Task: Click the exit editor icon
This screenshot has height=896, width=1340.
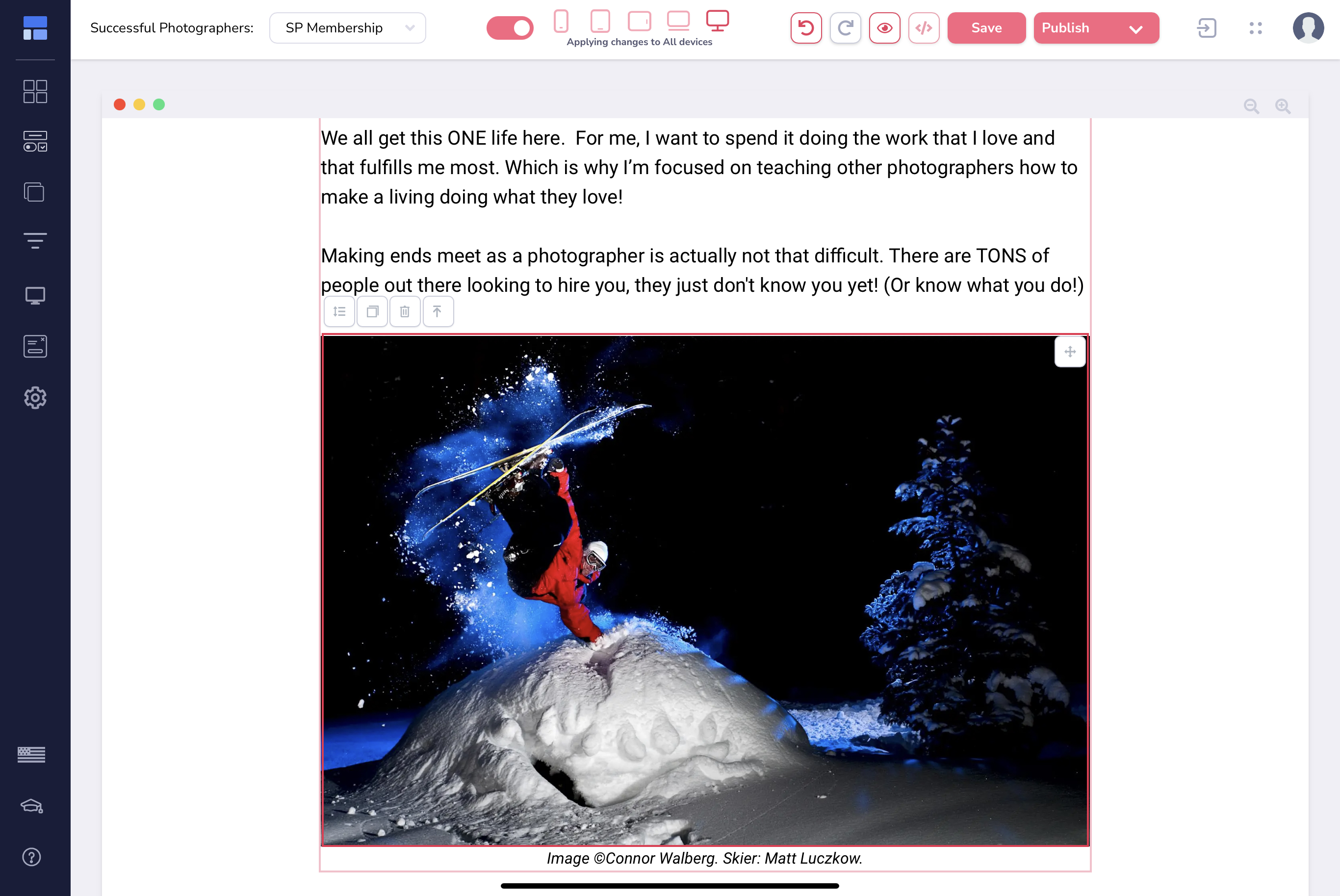Action: [1207, 28]
